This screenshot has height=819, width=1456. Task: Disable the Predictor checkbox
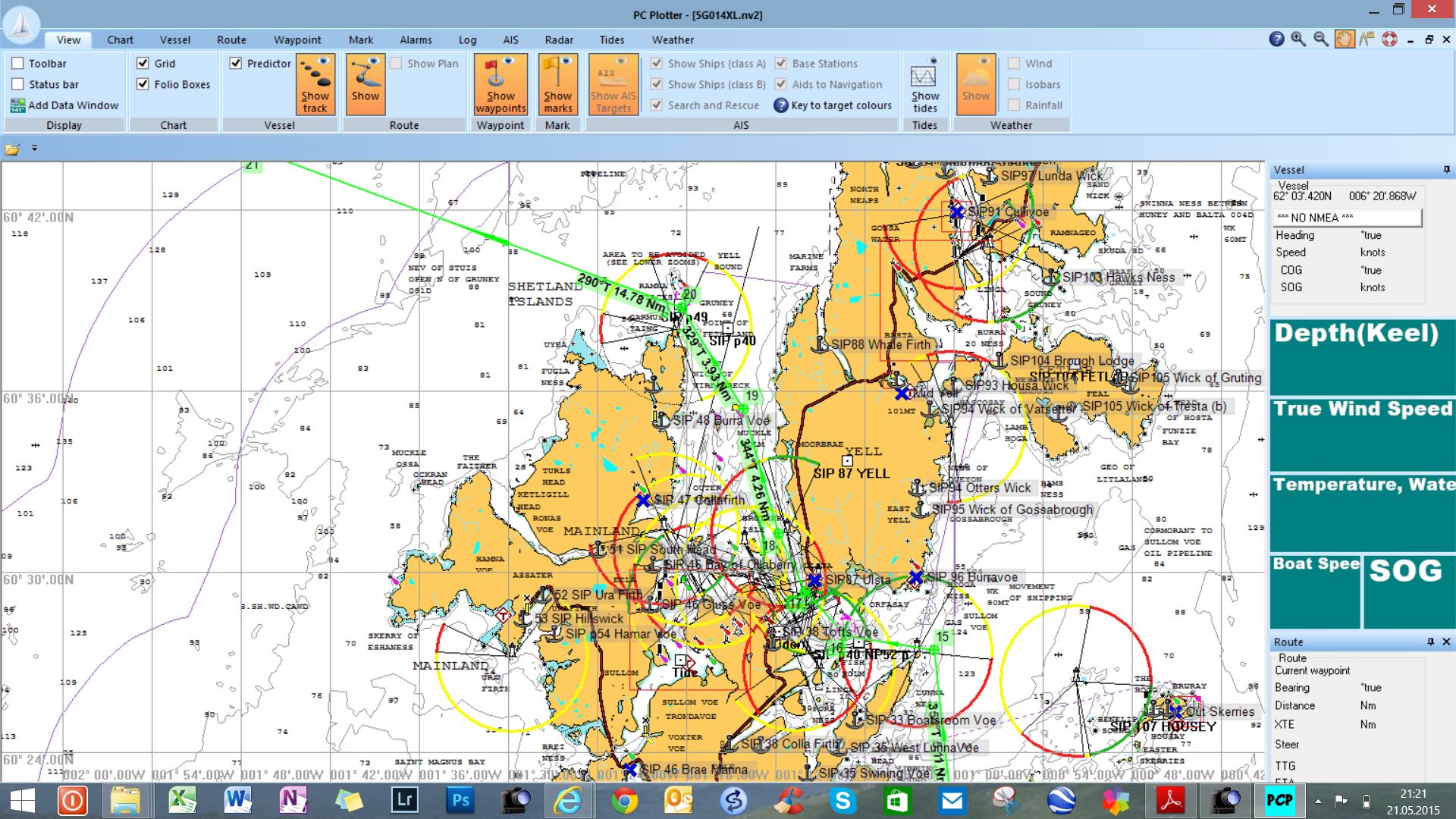[236, 63]
